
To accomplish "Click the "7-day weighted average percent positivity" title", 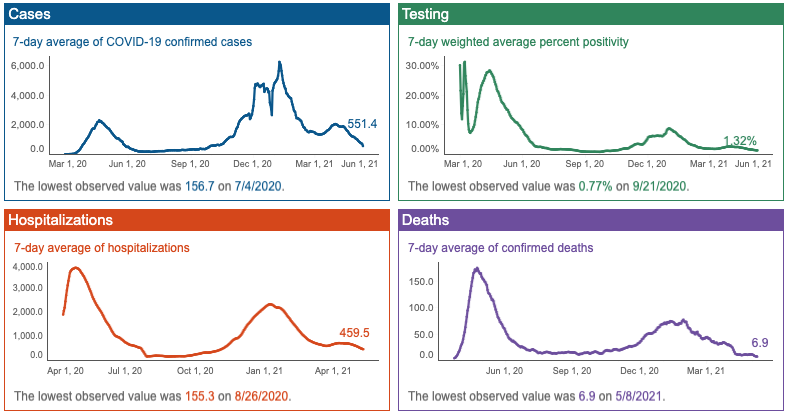I will point(518,42).
